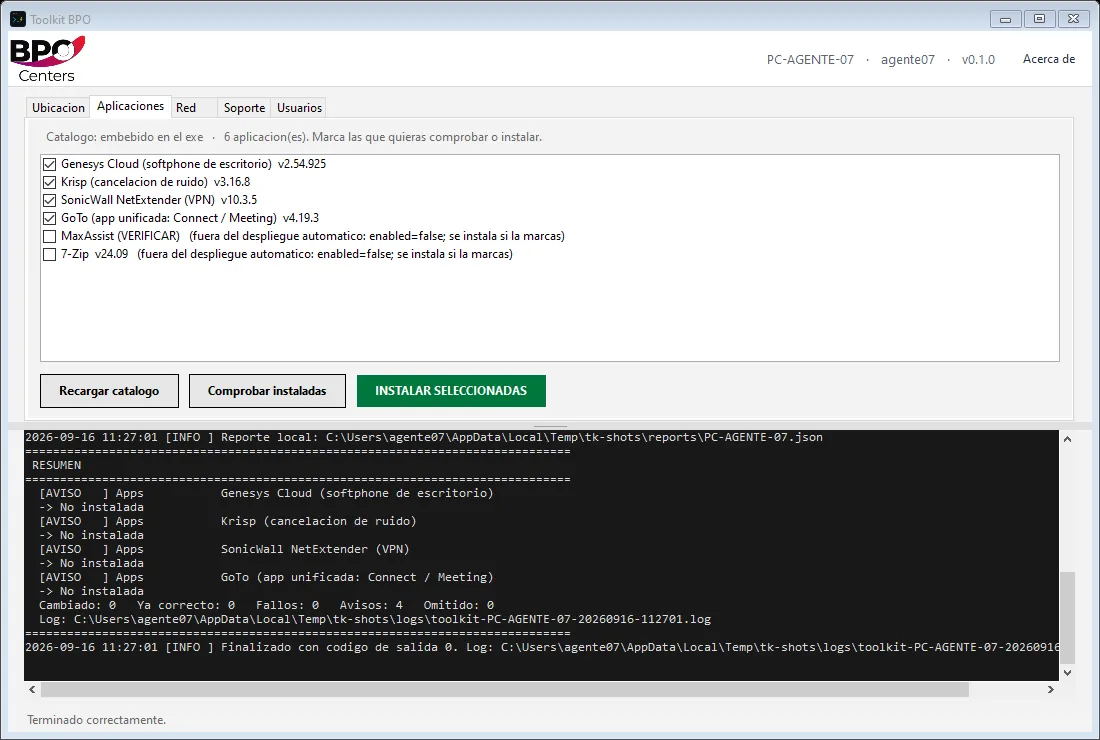This screenshot has height=740, width=1100.
Task: Go to the Soporte tab
Action: (x=244, y=107)
